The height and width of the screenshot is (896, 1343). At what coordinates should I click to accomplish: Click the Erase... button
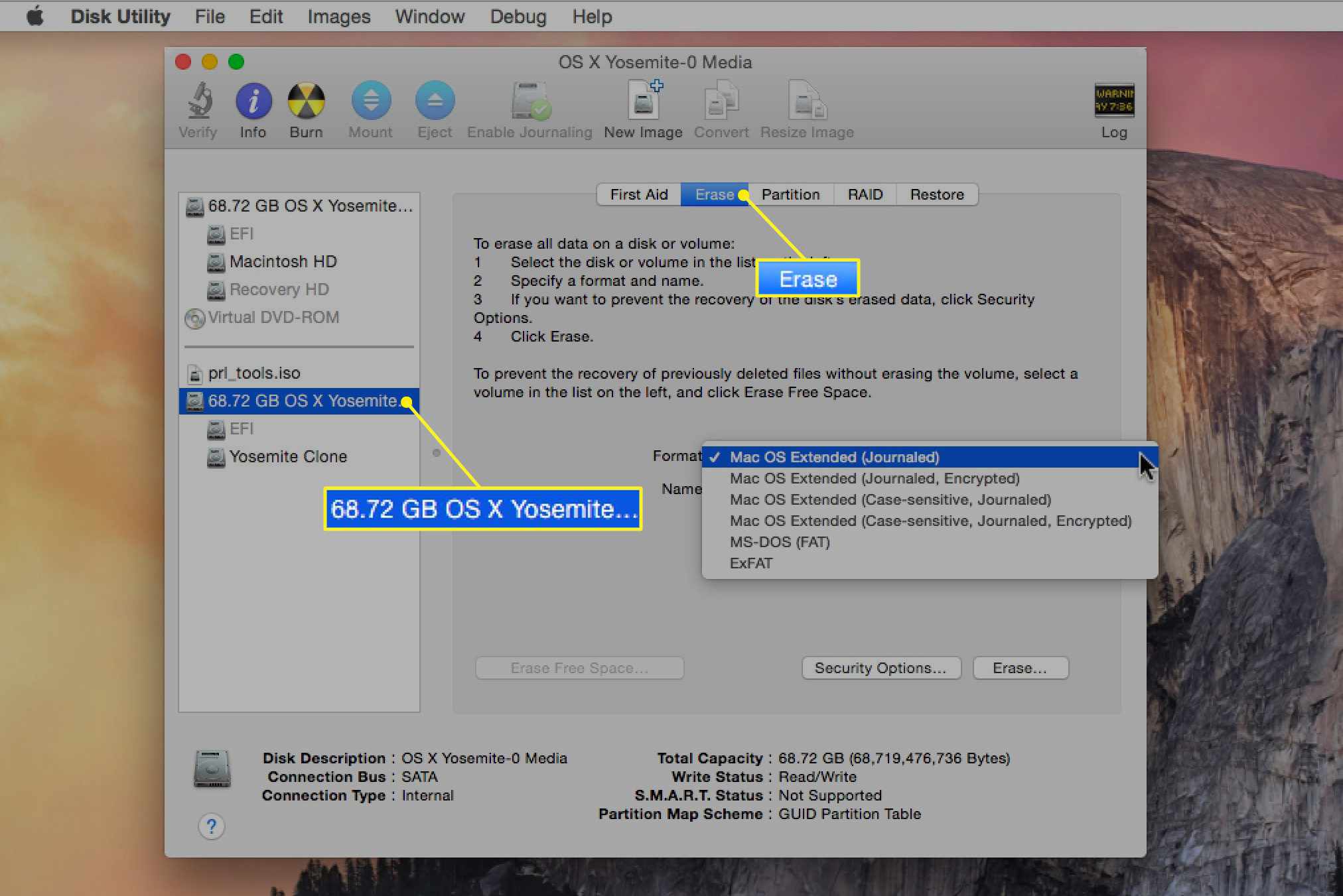coord(1021,668)
